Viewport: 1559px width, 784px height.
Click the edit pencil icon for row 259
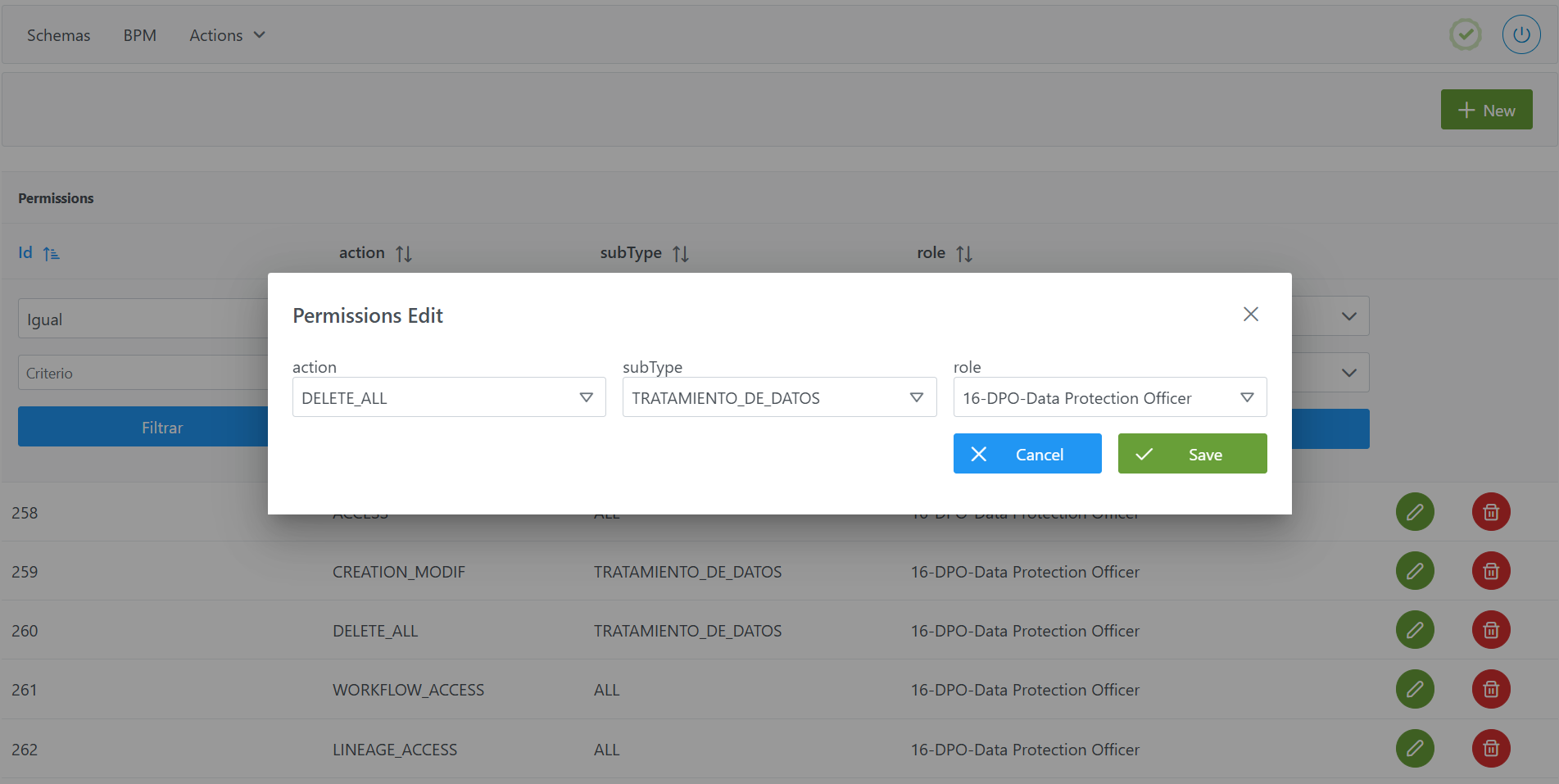click(1414, 571)
